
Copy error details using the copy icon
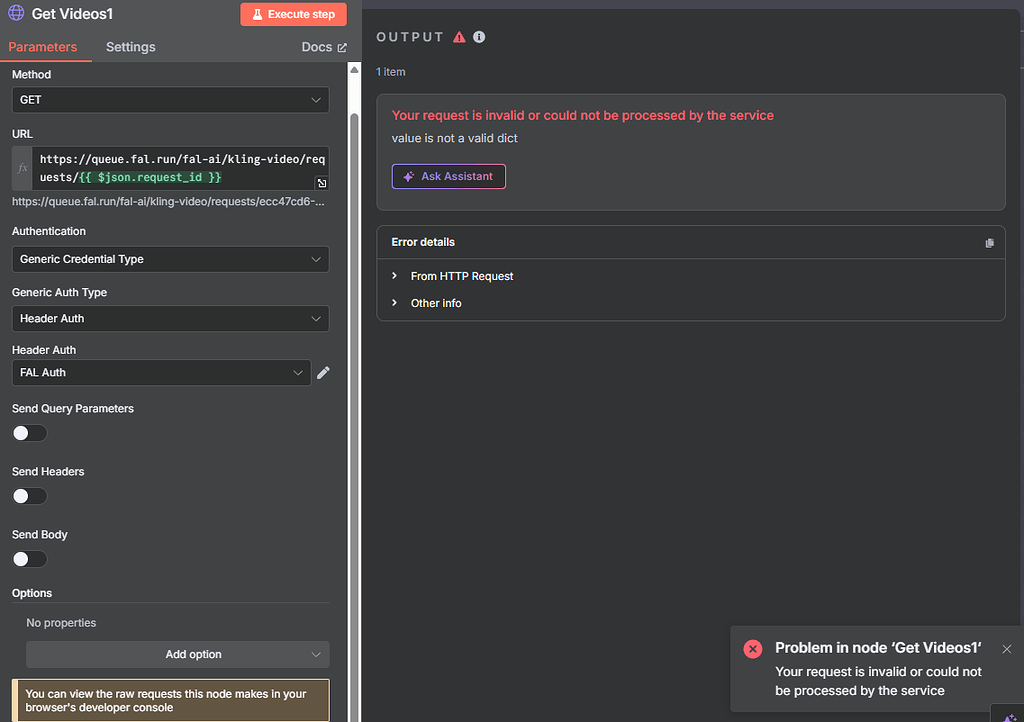(989, 242)
